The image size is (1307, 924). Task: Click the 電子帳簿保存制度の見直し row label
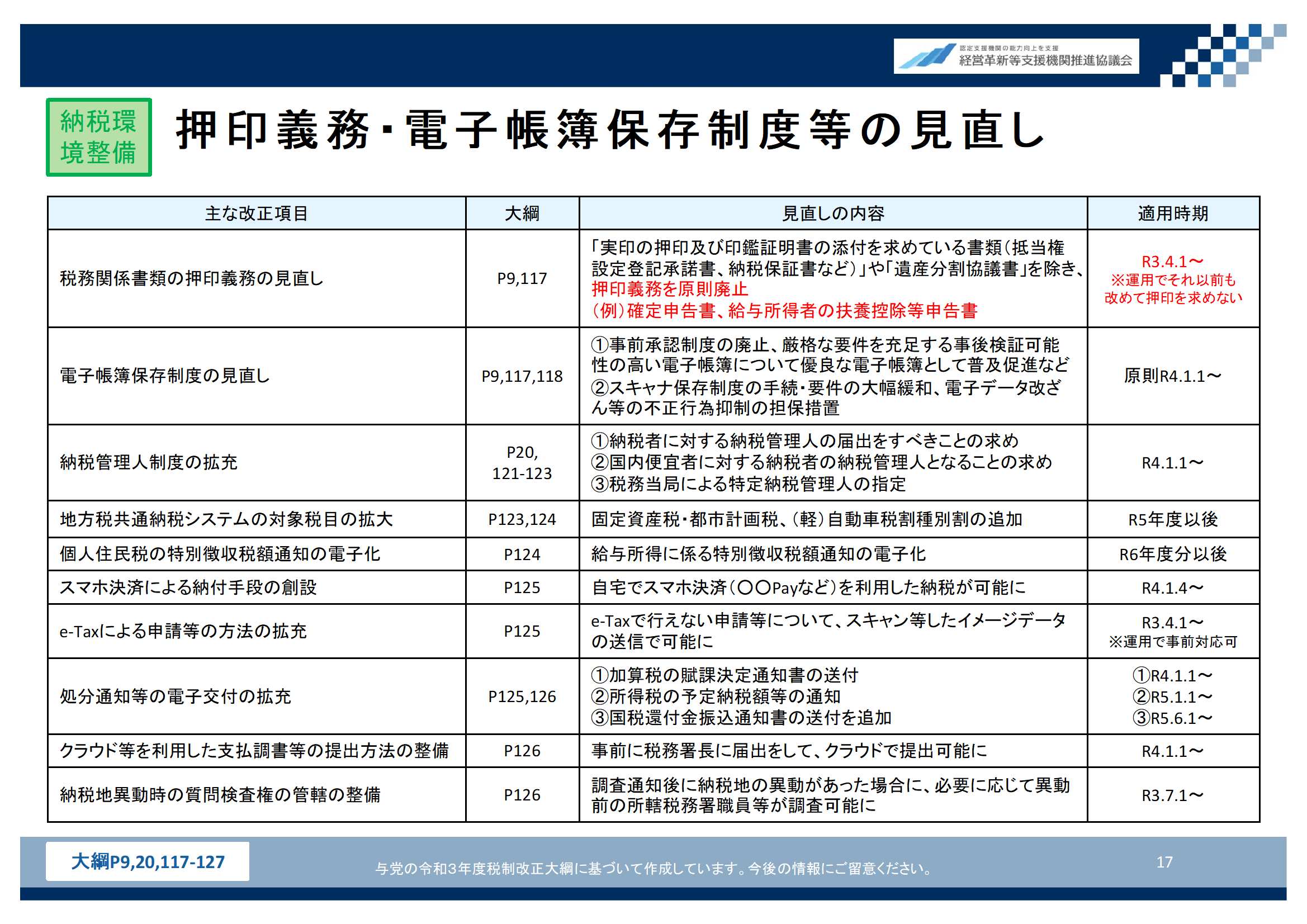(x=165, y=376)
